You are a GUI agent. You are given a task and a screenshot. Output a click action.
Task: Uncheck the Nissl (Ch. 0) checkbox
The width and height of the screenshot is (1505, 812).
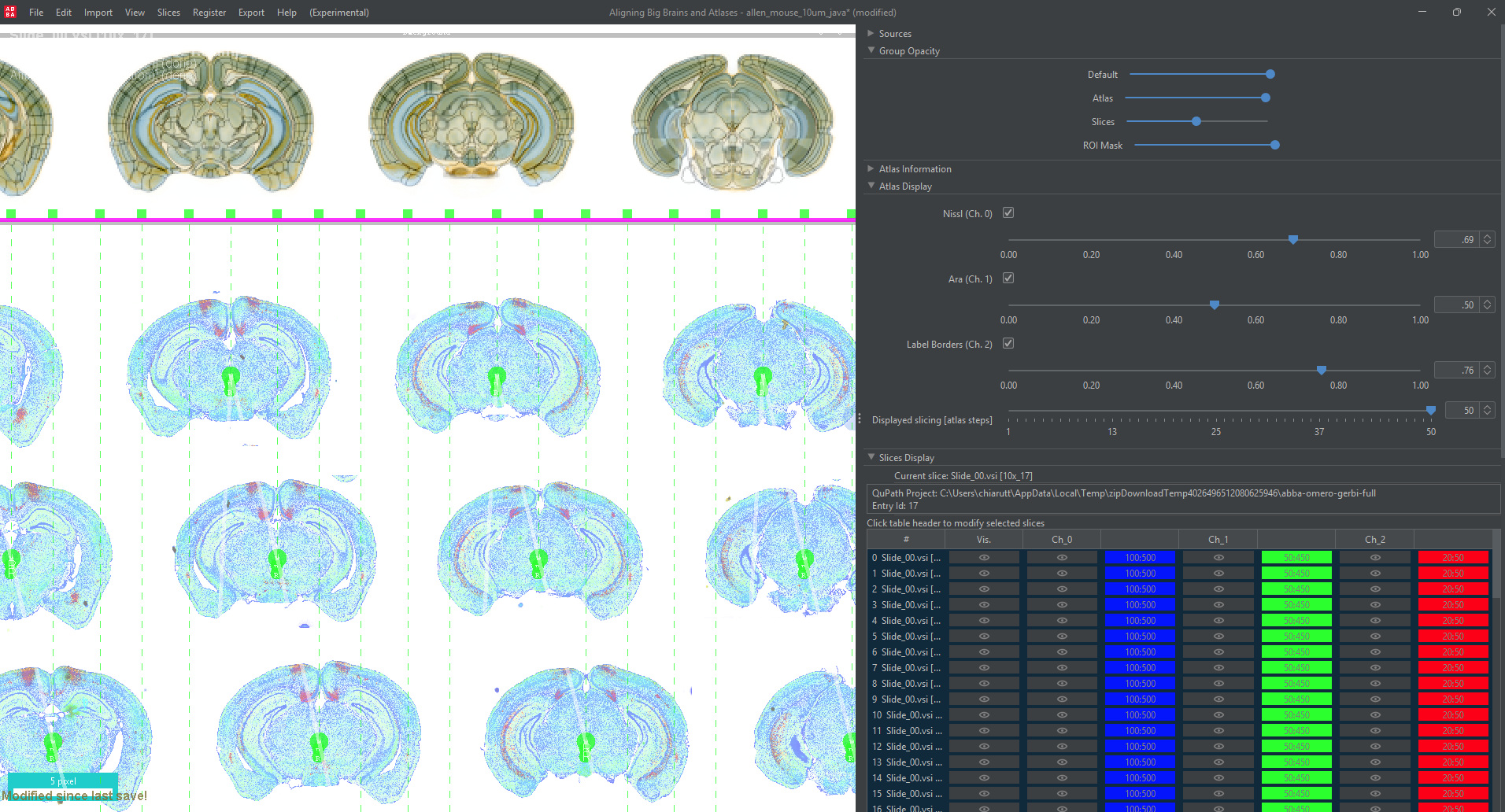point(1008,213)
